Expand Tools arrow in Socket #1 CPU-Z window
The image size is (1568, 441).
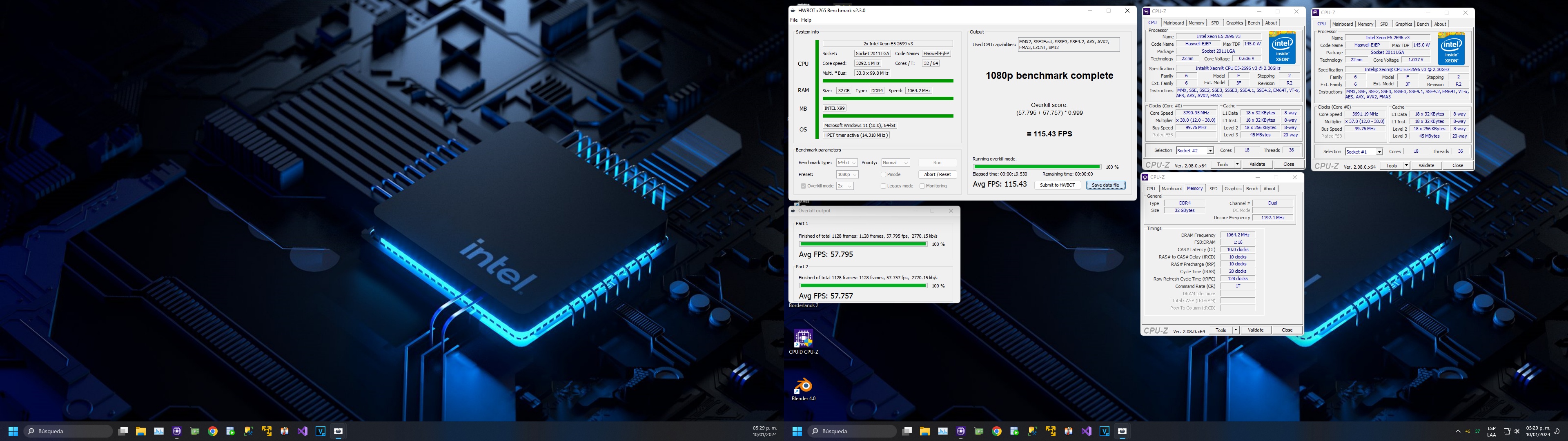(x=1406, y=166)
